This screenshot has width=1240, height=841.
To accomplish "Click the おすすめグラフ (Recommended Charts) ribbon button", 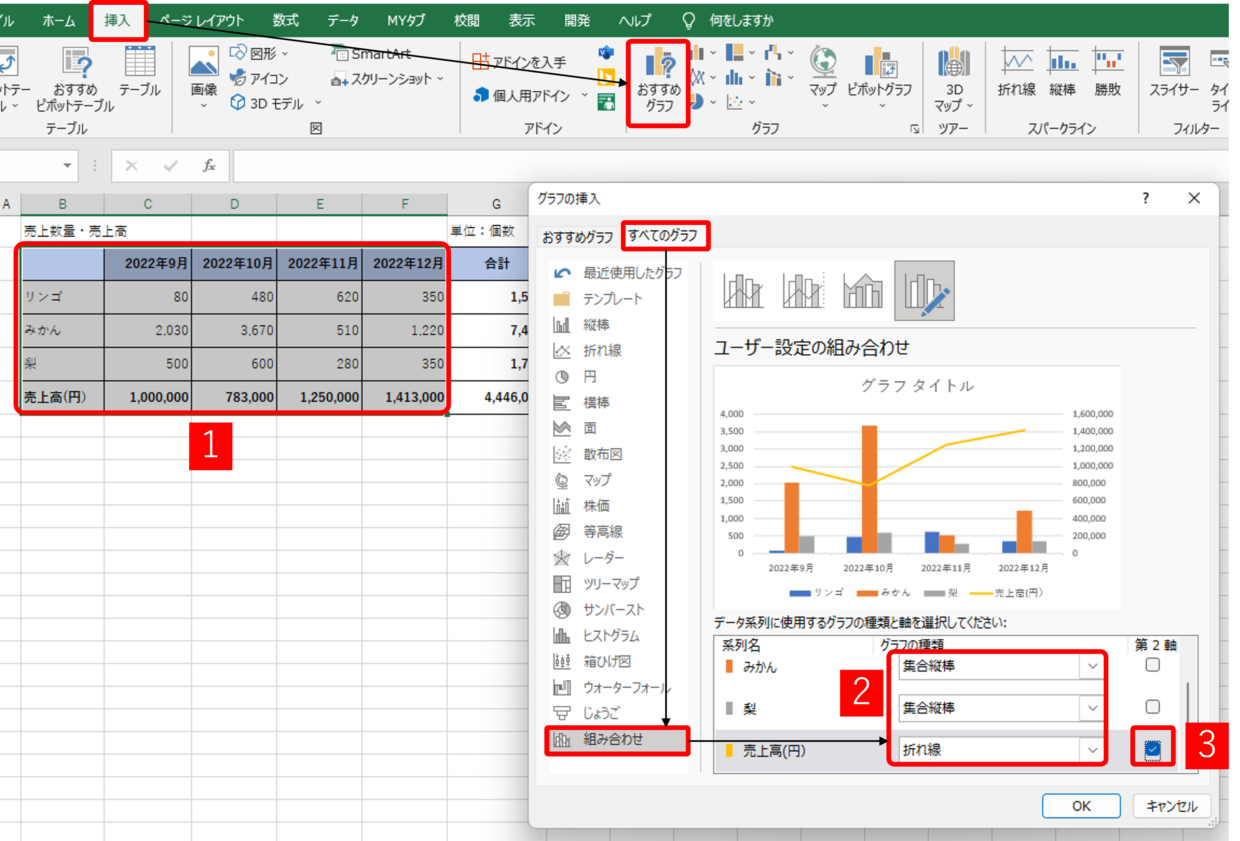I will tap(659, 82).
